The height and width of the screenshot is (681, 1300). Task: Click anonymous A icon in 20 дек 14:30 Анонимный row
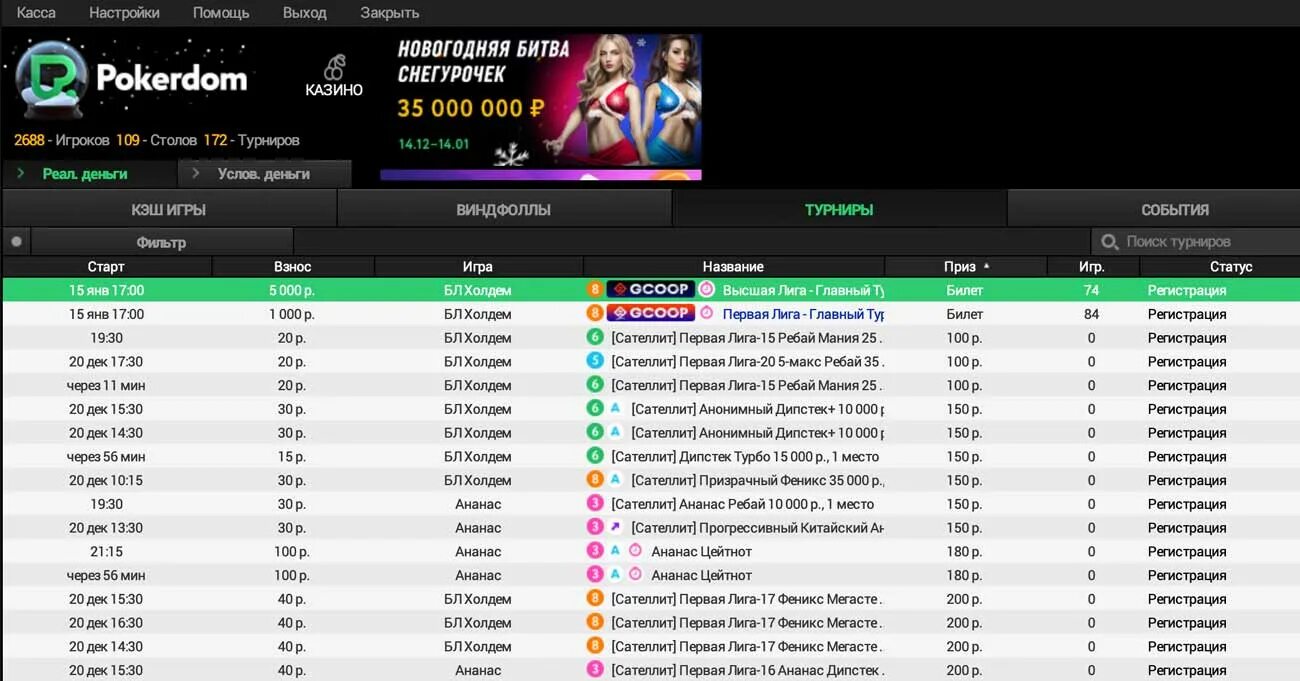(615, 432)
